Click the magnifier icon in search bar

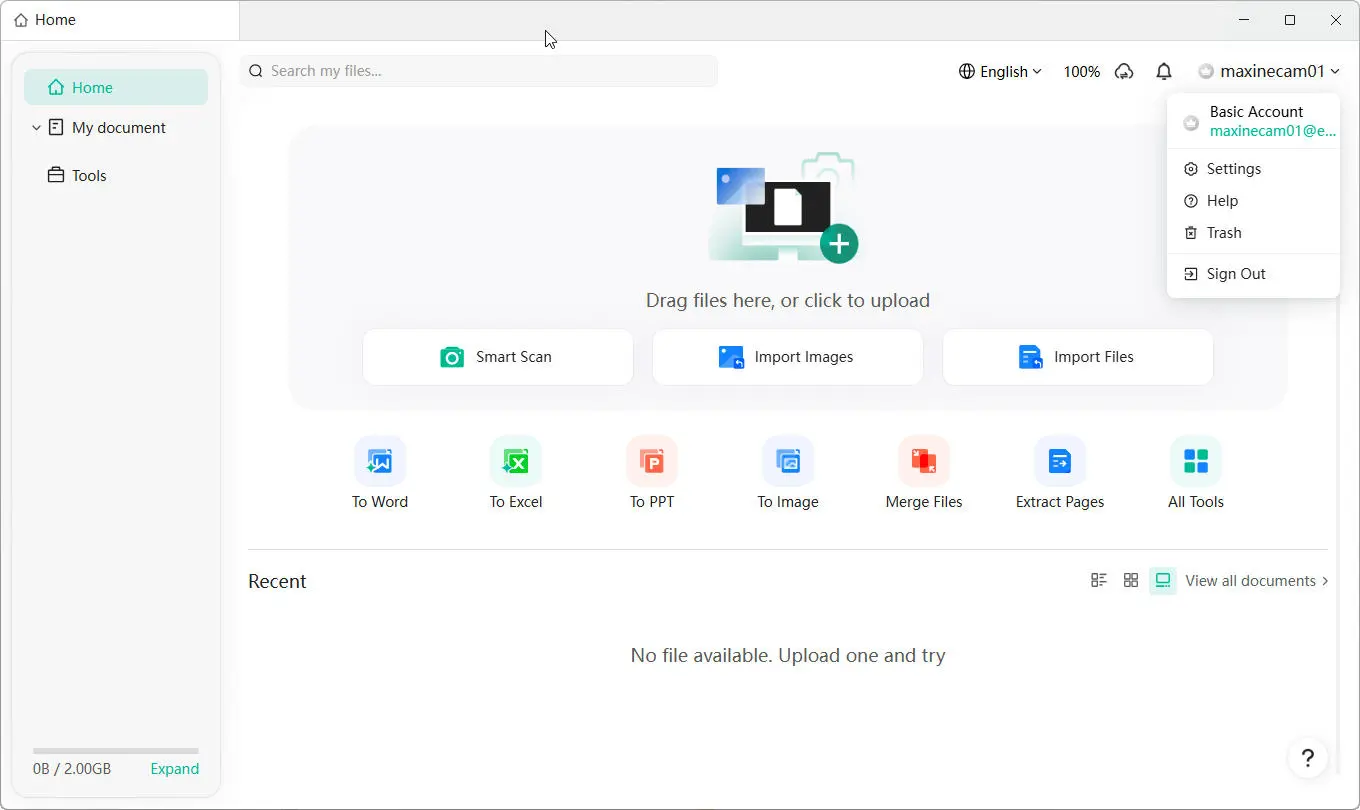click(x=256, y=71)
